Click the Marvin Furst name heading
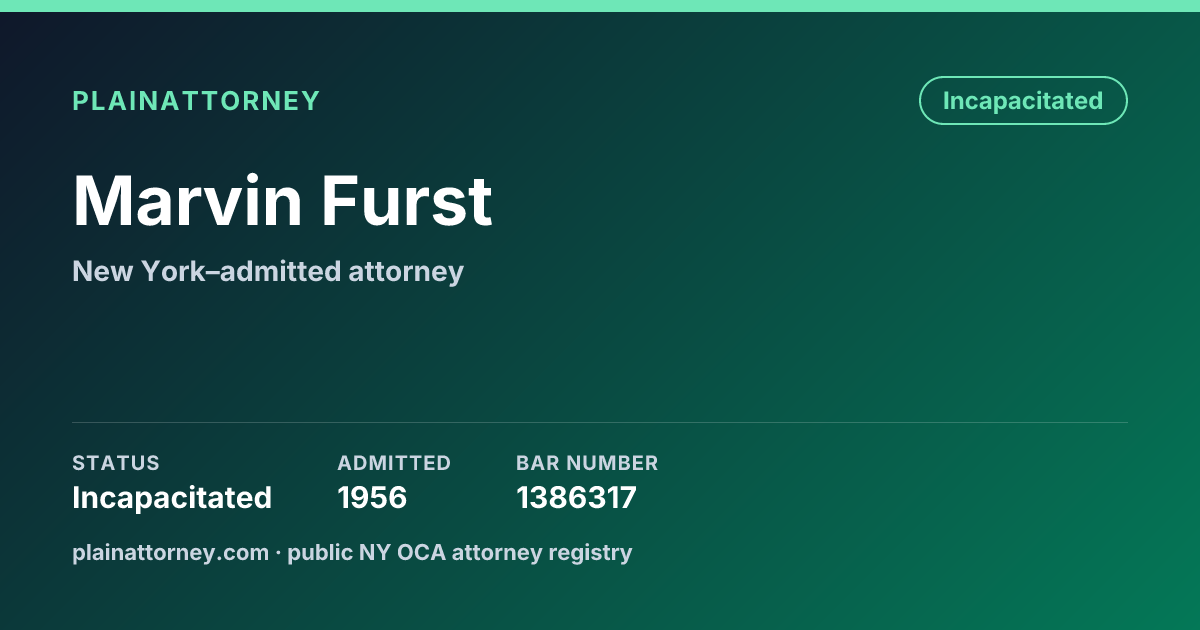Image resolution: width=1200 pixels, height=630 pixels. point(282,202)
